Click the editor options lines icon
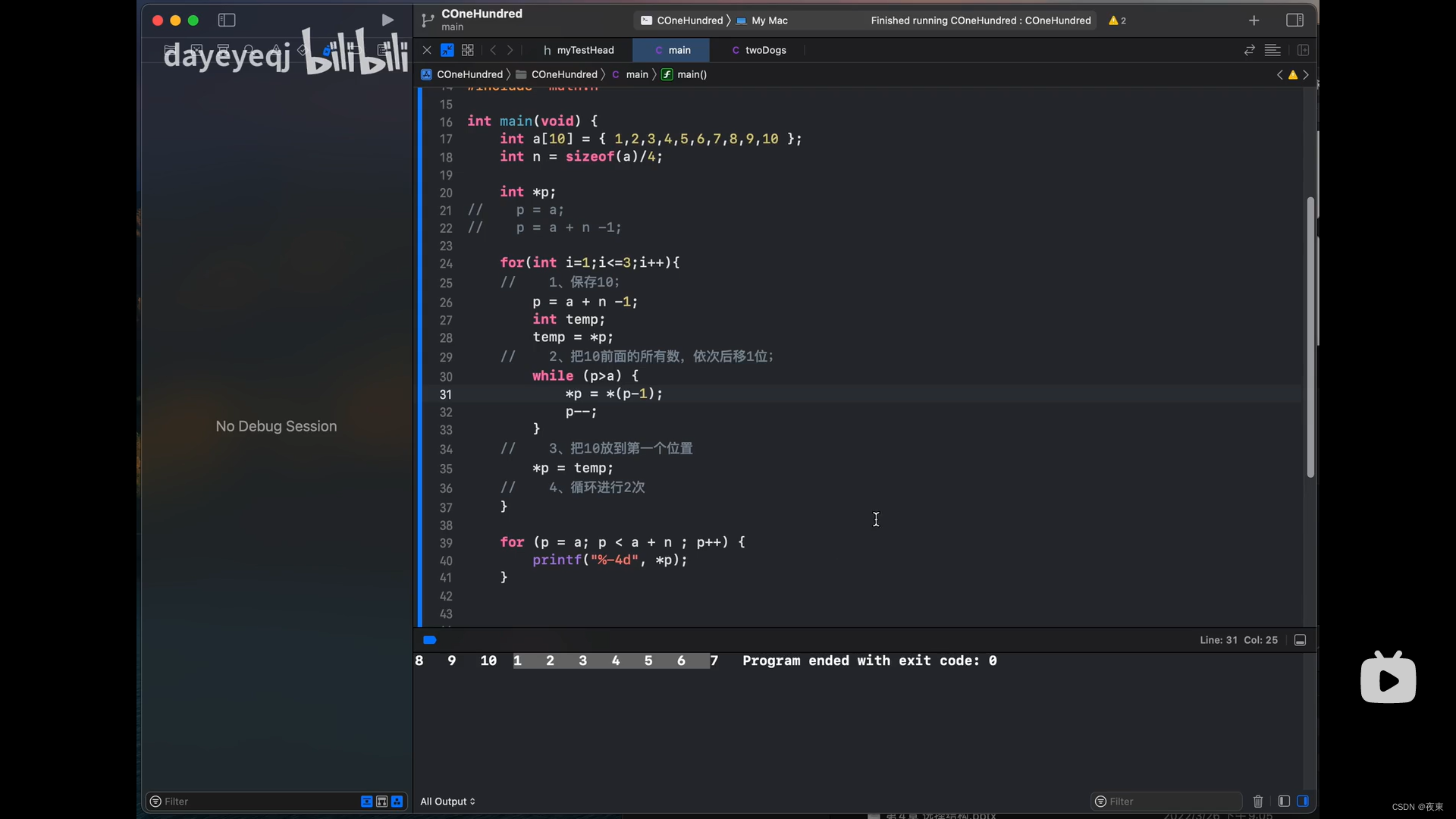 tap(1272, 50)
